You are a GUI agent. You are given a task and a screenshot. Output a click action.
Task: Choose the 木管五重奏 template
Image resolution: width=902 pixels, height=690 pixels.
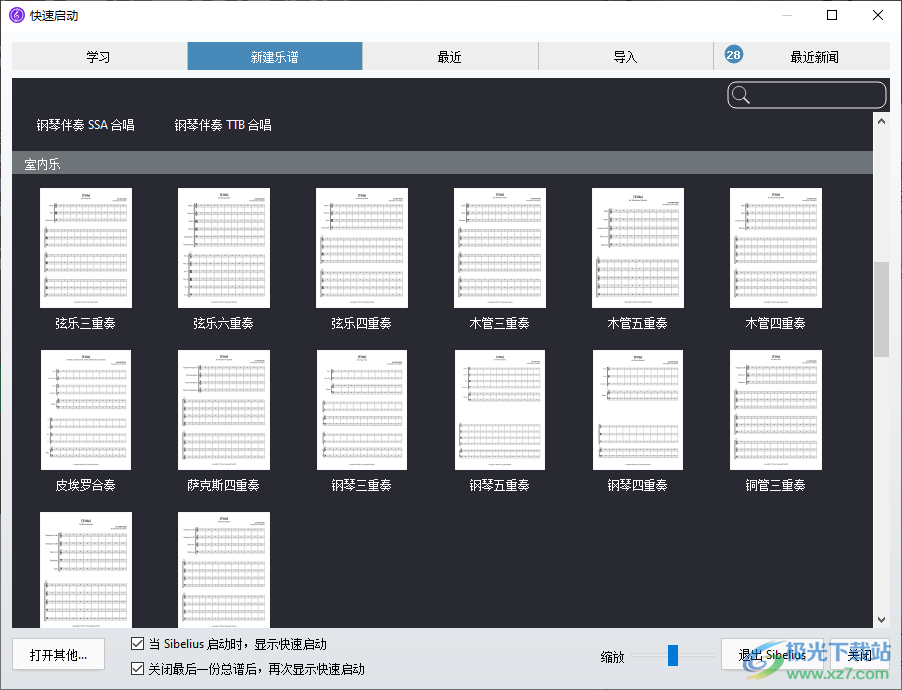[637, 248]
